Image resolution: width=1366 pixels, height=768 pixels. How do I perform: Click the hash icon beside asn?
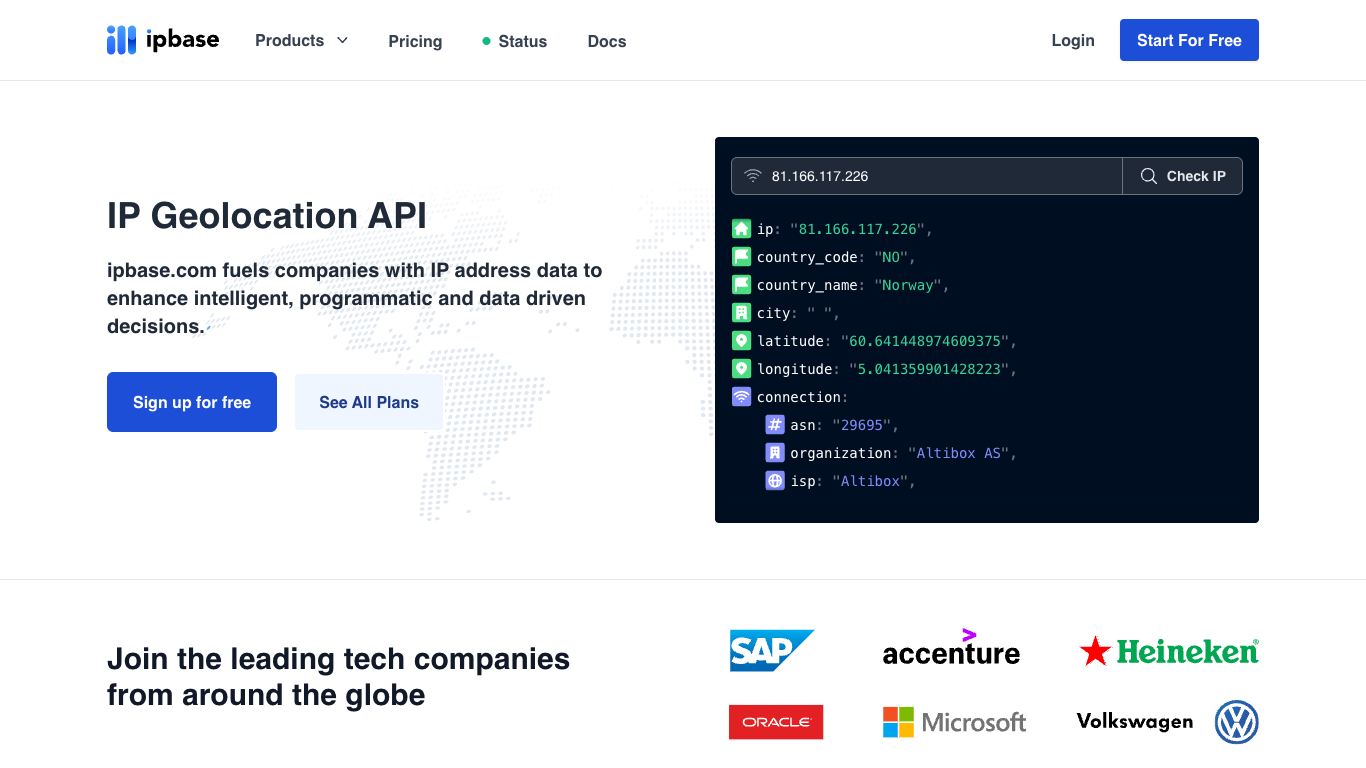775,425
